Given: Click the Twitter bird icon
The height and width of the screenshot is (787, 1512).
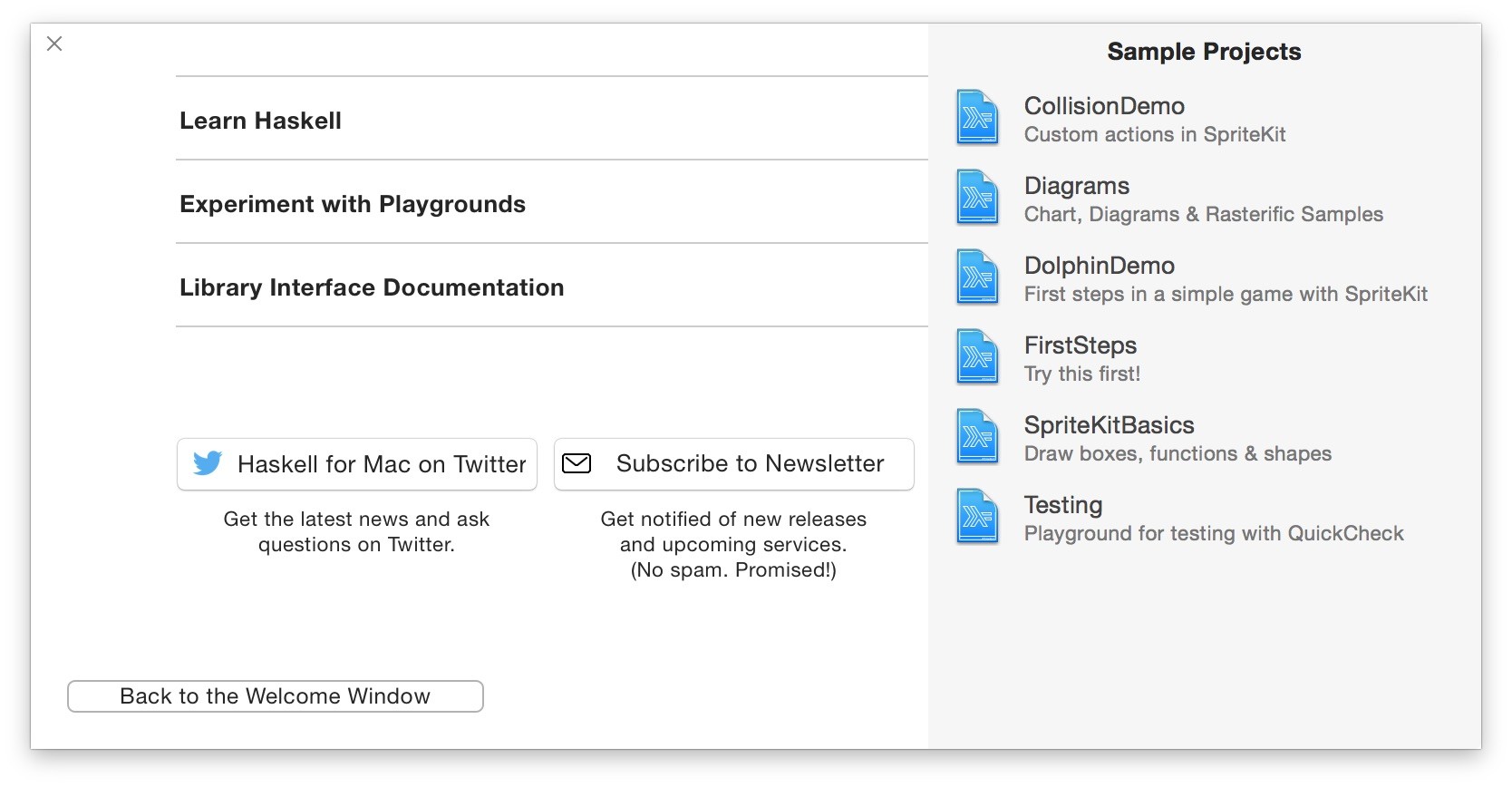Looking at the screenshot, I should pos(208,463).
